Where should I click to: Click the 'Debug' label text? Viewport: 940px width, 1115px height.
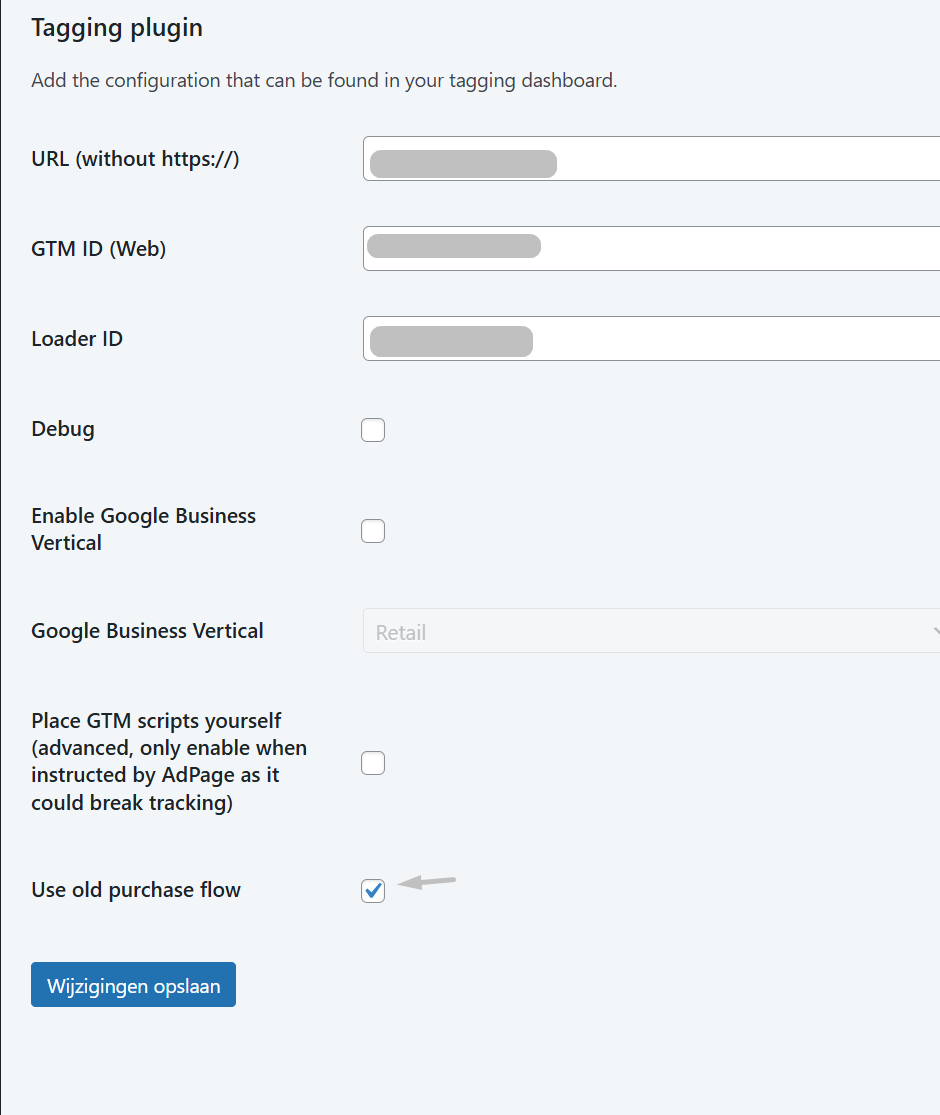tap(63, 429)
